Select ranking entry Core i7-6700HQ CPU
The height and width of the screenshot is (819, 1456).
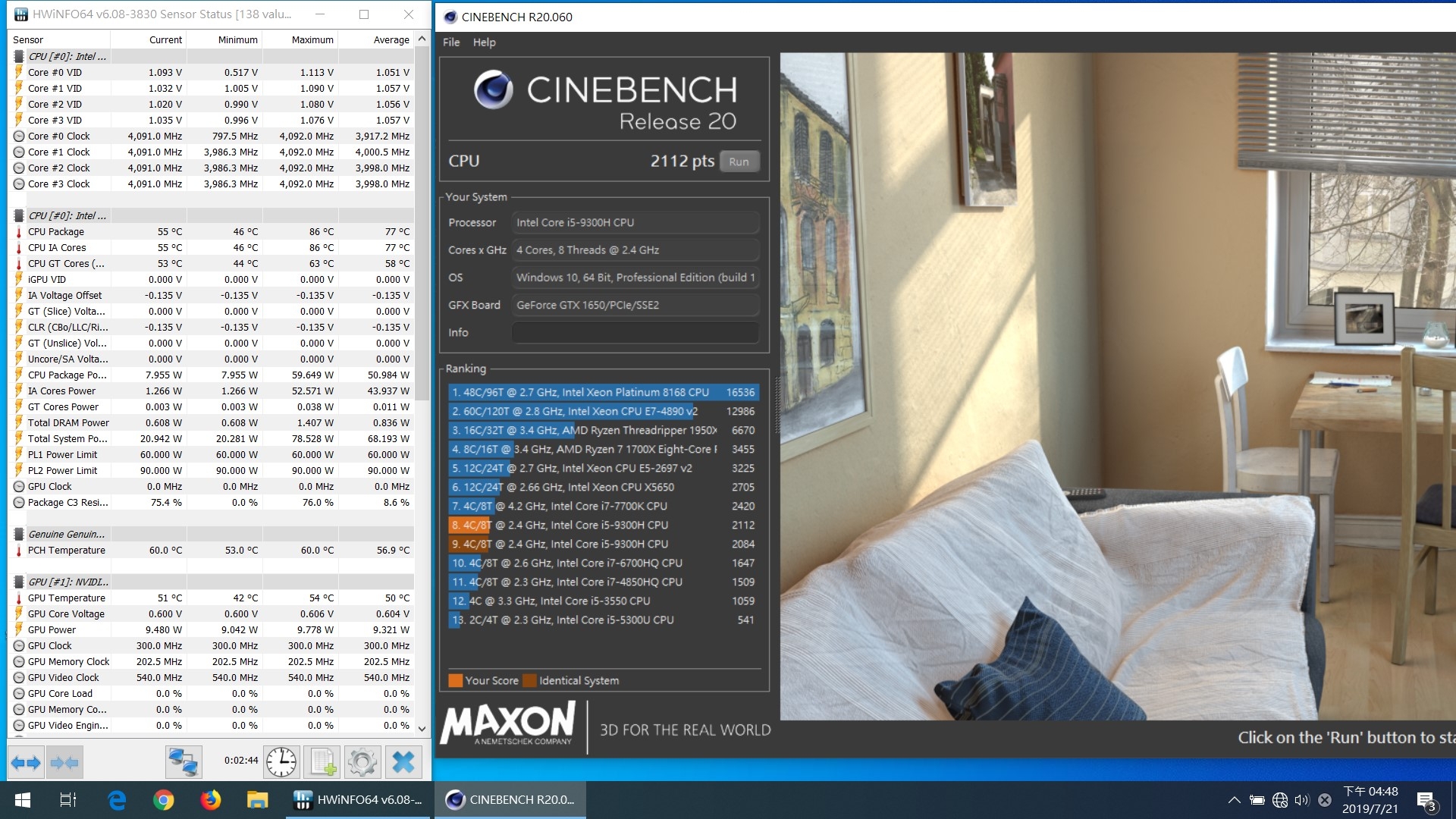coord(603,563)
